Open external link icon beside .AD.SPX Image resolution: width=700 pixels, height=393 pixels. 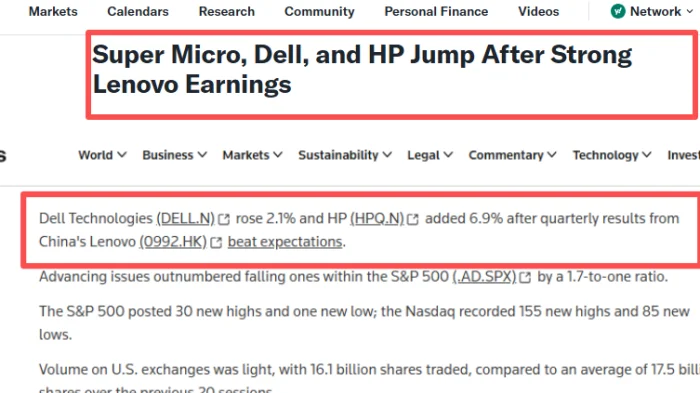[x=525, y=278]
